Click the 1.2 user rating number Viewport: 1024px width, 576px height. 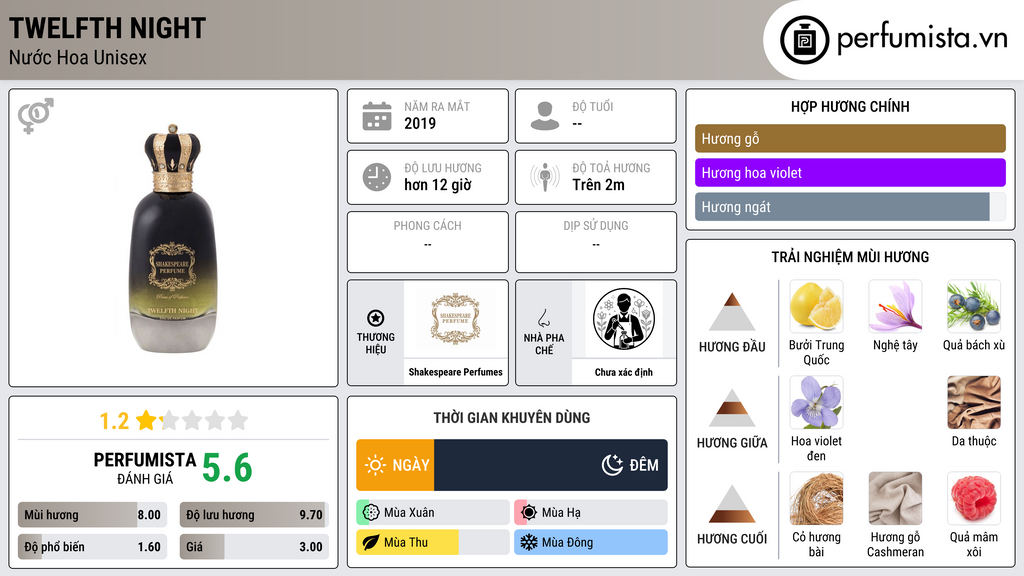pyautogui.click(x=114, y=421)
